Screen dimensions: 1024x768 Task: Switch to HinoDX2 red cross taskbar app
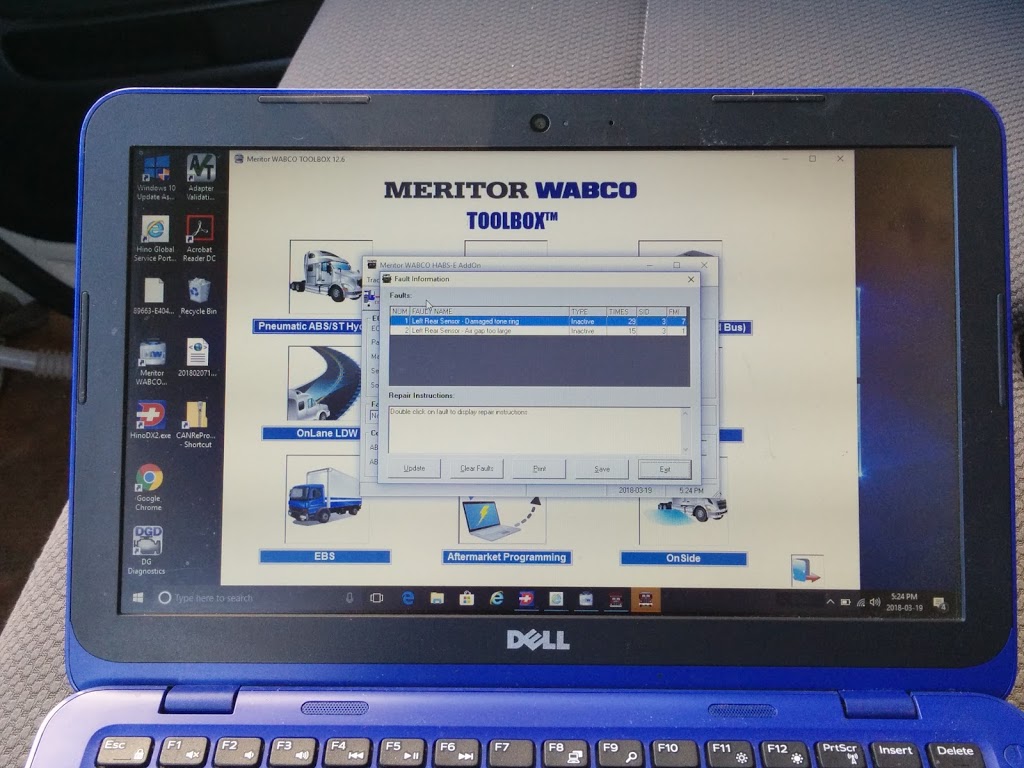(x=526, y=599)
